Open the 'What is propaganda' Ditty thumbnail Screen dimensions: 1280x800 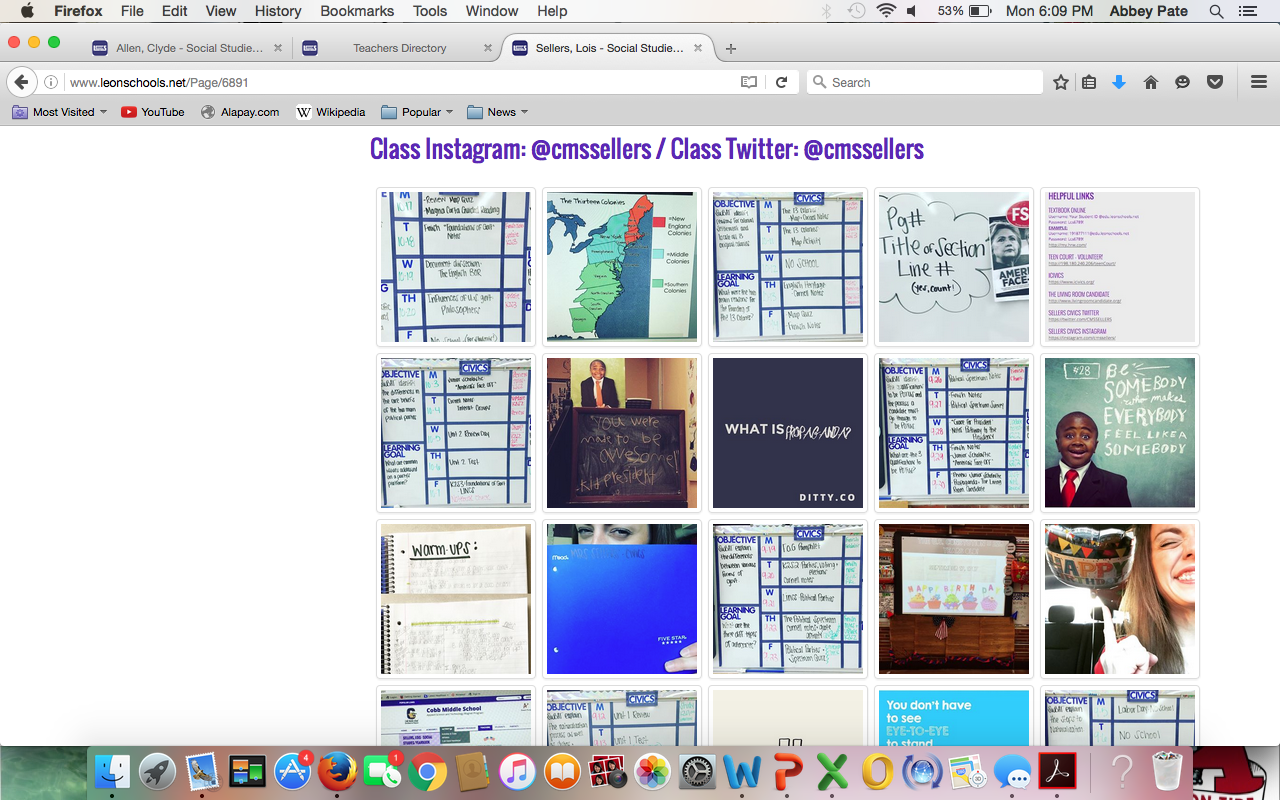point(788,433)
